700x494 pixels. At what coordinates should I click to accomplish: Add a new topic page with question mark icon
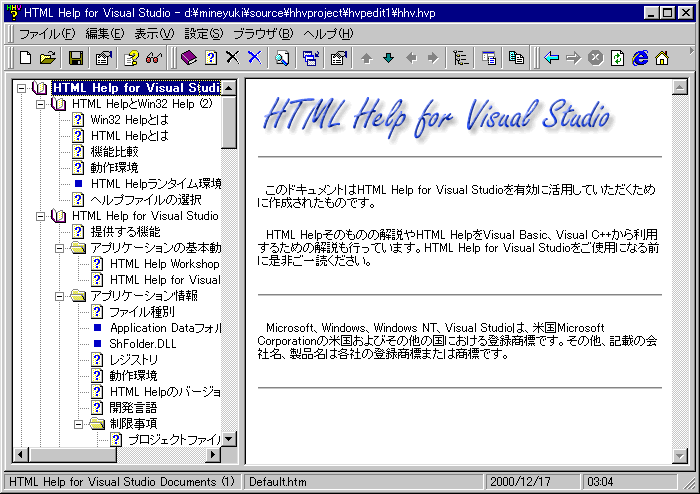(x=211, y=58)
